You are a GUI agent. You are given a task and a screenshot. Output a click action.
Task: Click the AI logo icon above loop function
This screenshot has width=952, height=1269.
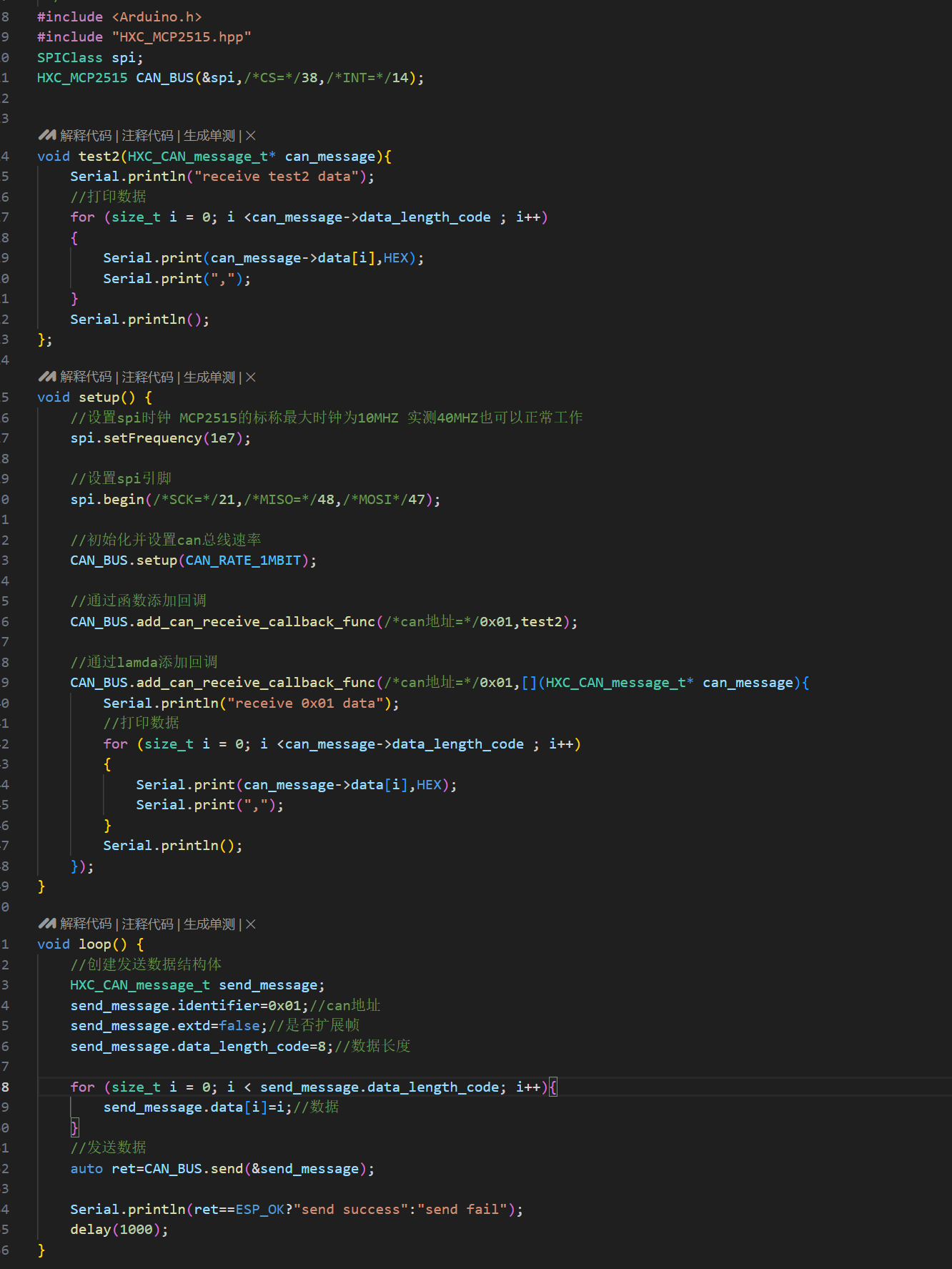(46, 924)
